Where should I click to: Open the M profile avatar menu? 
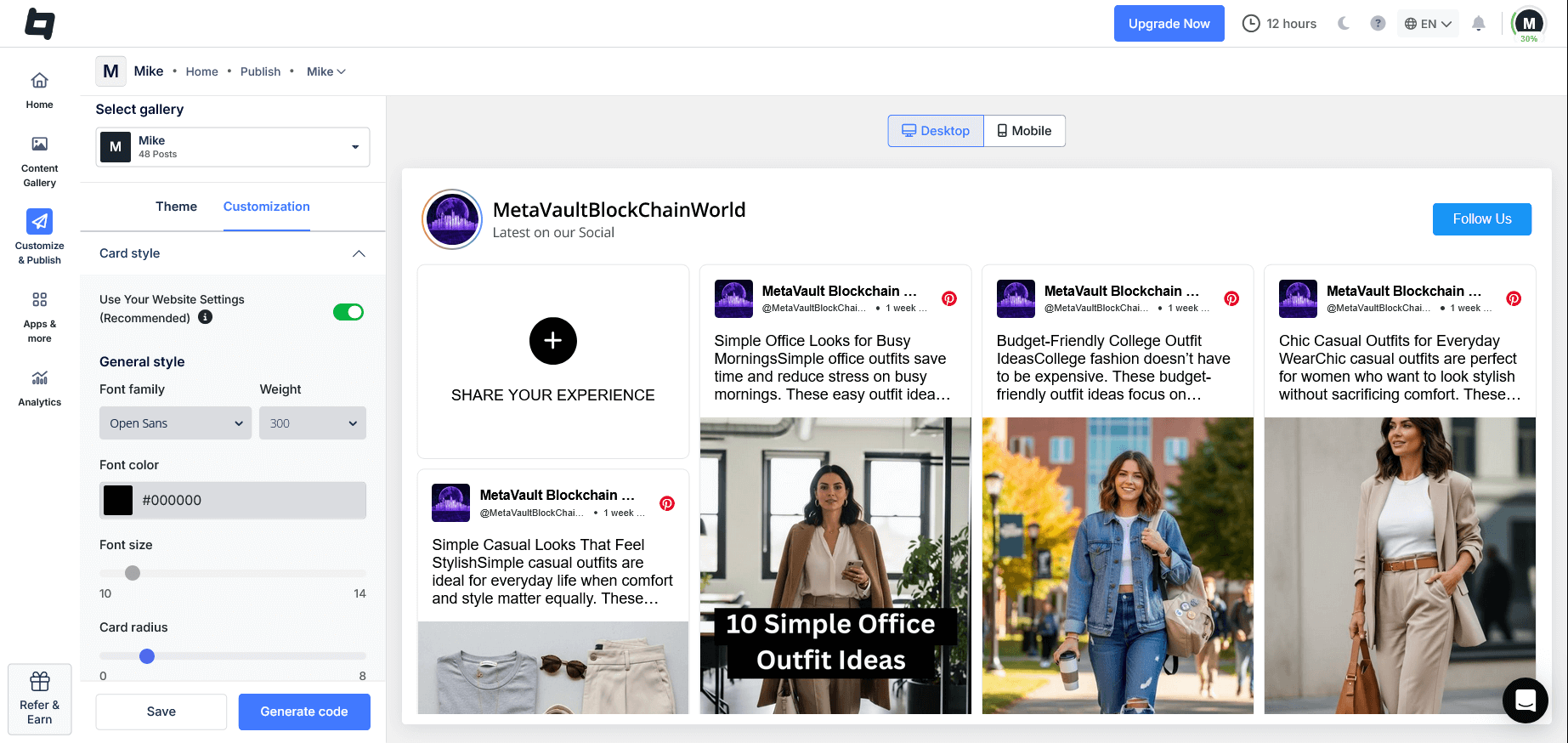click(x=1529, y=24)
